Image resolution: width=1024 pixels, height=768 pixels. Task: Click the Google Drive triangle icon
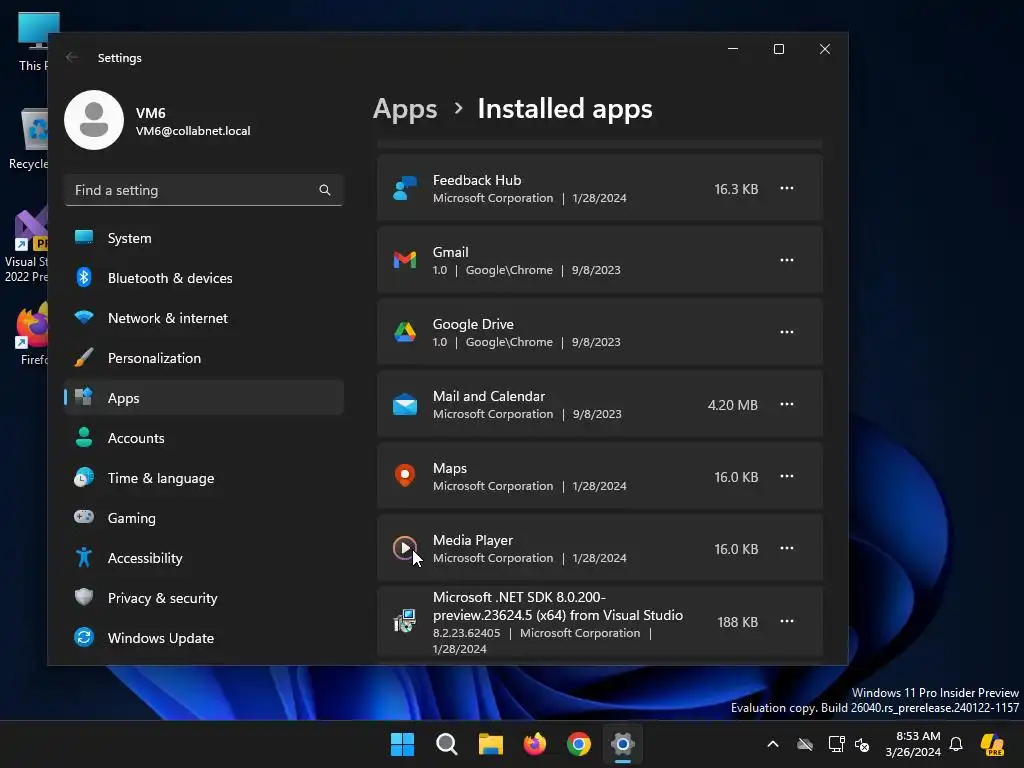405,332
